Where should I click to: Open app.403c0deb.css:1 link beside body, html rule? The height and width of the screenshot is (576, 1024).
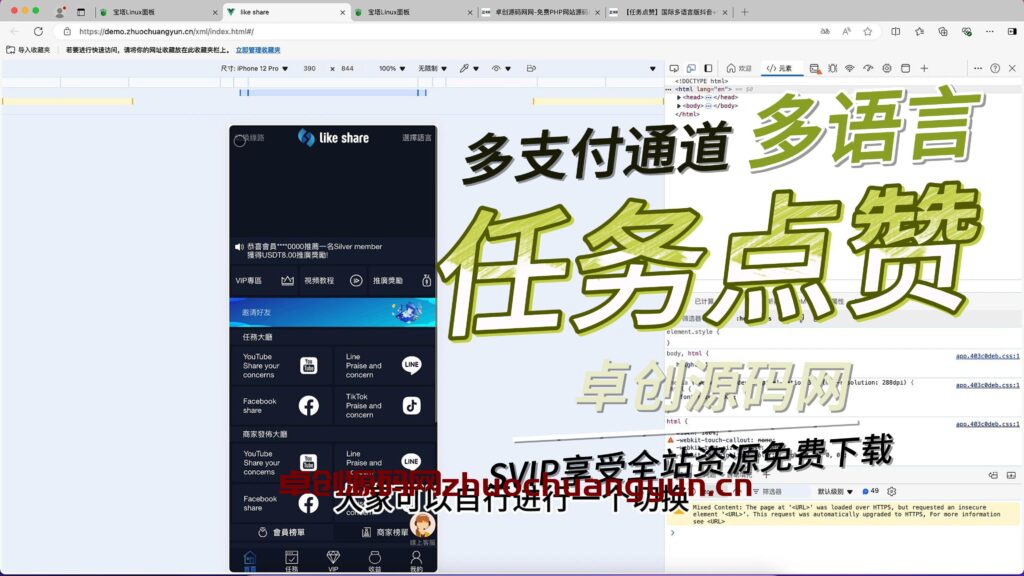pyautogui.click(x=987, y=356)
